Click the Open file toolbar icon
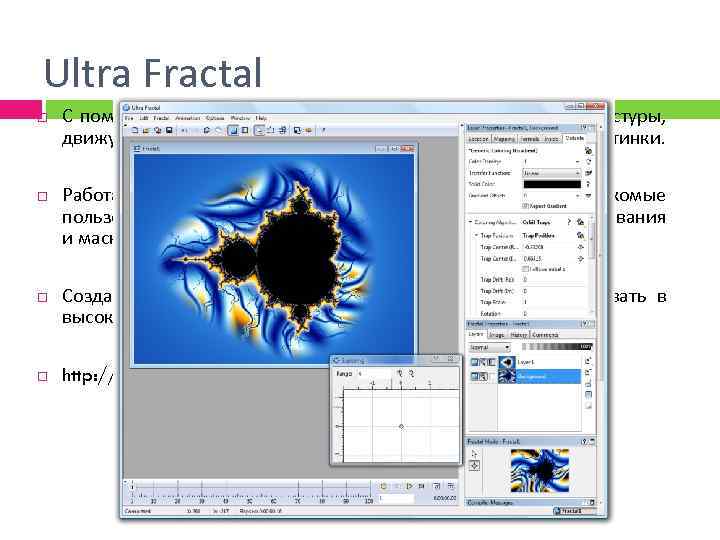The width and height of the screenshot is (720, 540). tap(146, 130)
